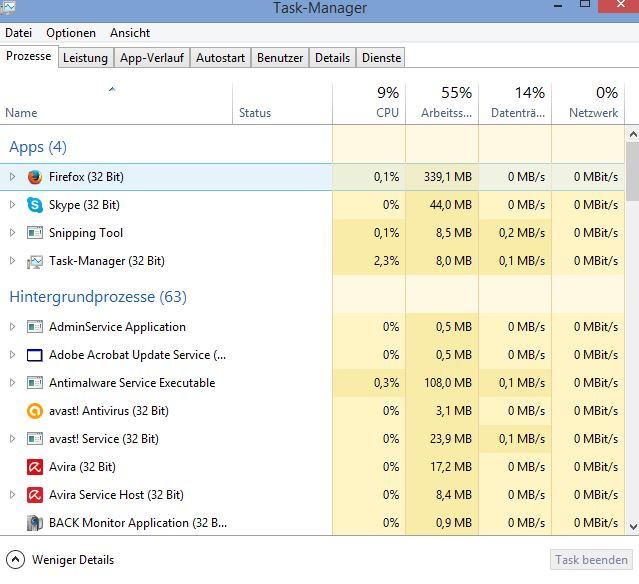Open the Optionen menu
639x584 pixels.
pos(71,33)
